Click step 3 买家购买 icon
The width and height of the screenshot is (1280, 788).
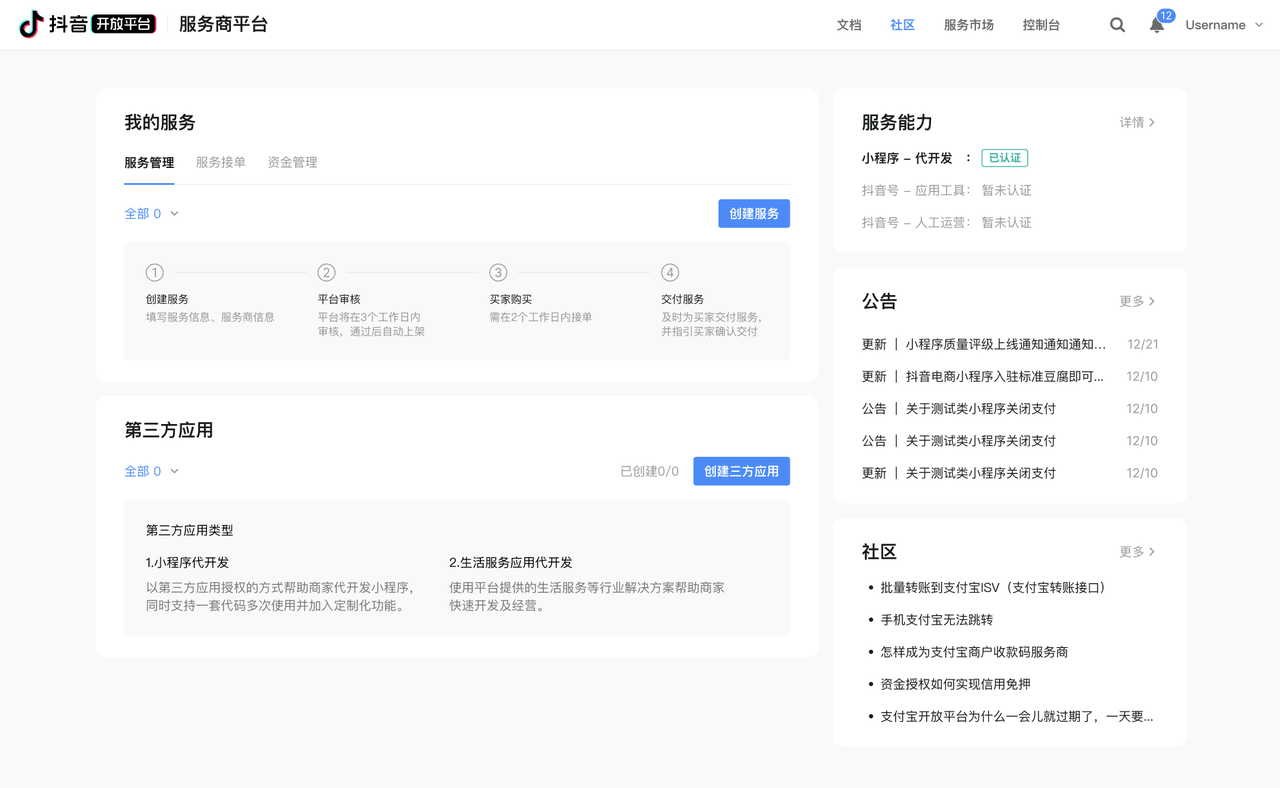point(498,272)
